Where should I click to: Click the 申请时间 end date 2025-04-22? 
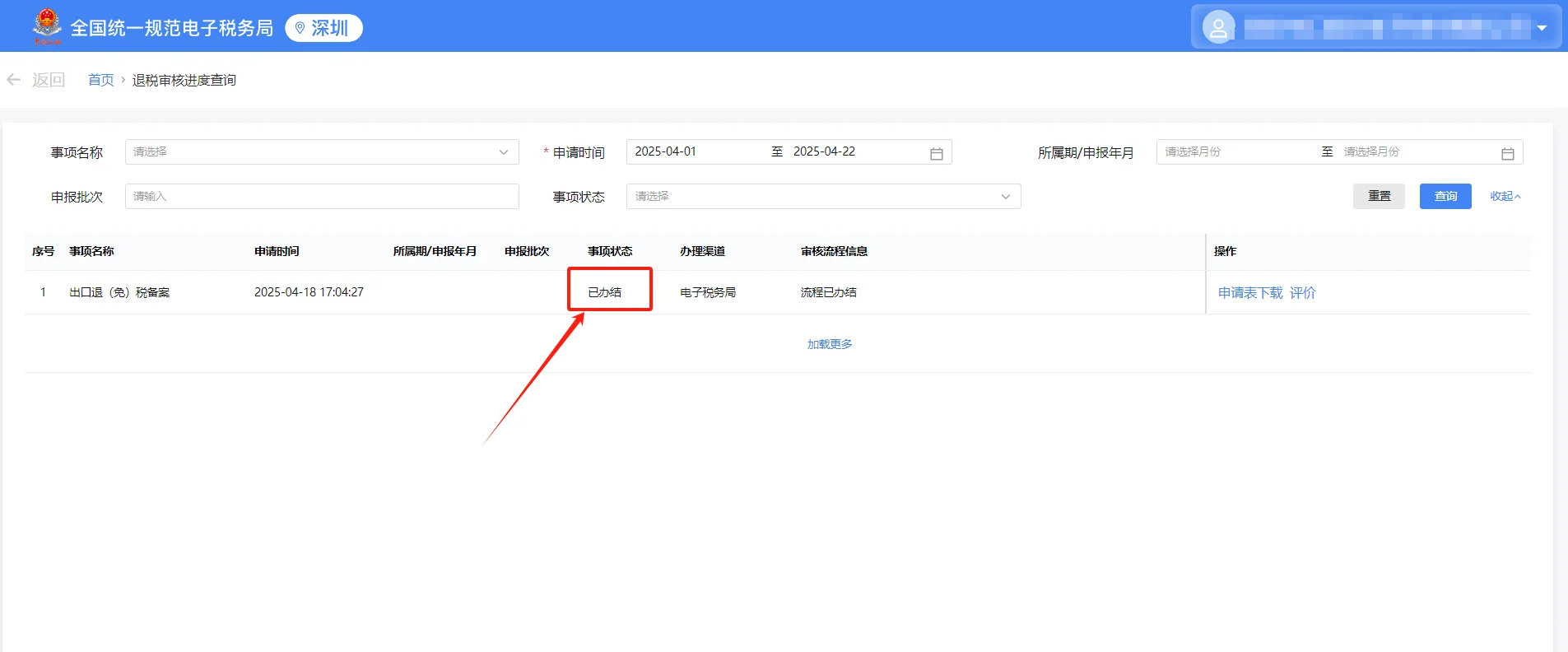[824, 151]
